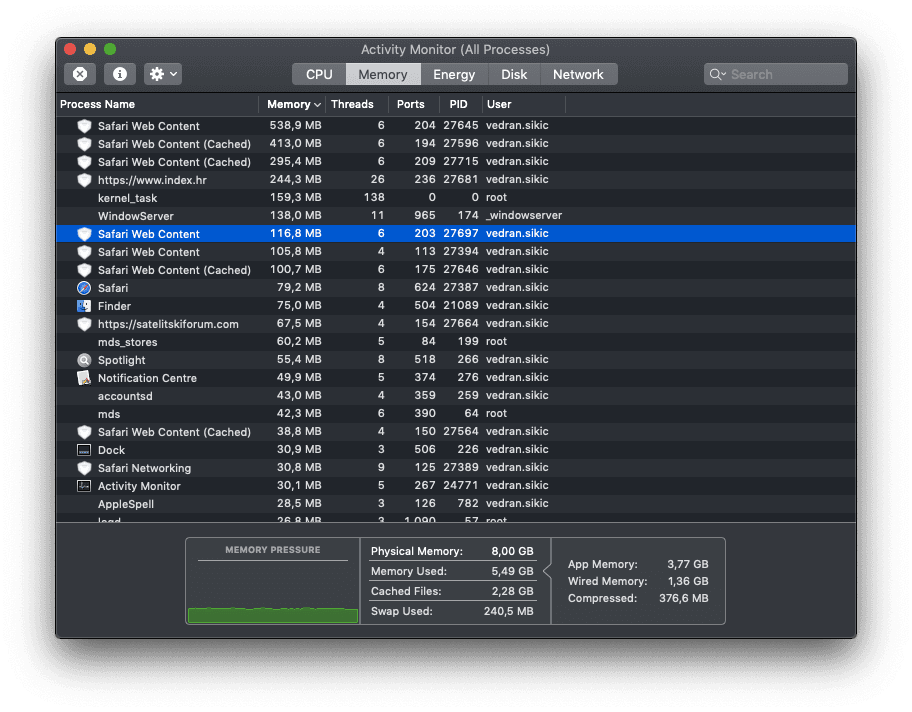This screenshot has width=912, height=712.
Task: Click the Compressed 376,6 MB entry
Action: (638, 598)
